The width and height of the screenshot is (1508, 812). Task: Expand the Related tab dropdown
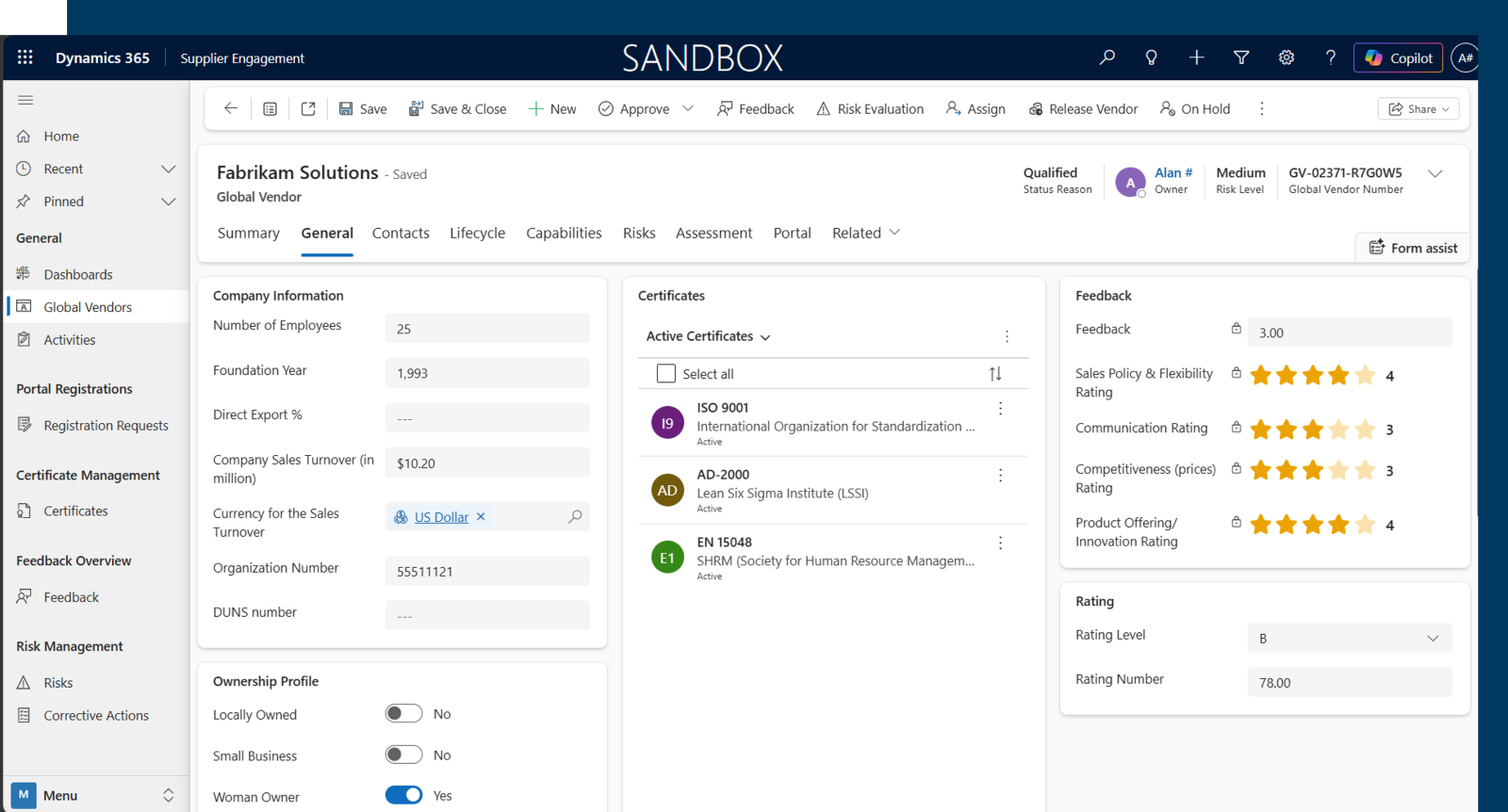[x=866, y=233]
